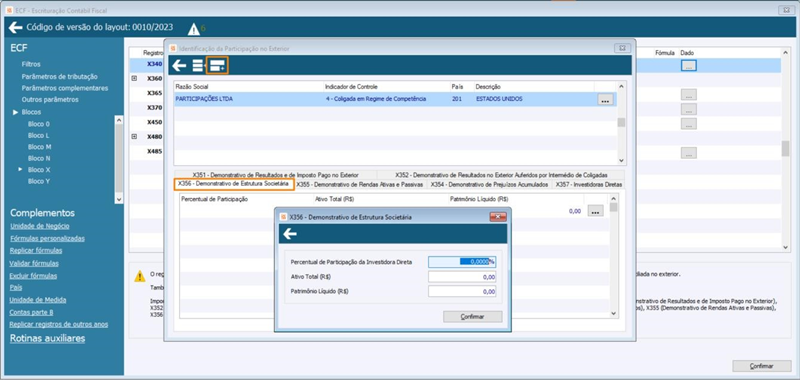The width and height of the screenshot is (800, 380).
Task: Close the X356 Demonstrativo dialog
Action: 497,217
